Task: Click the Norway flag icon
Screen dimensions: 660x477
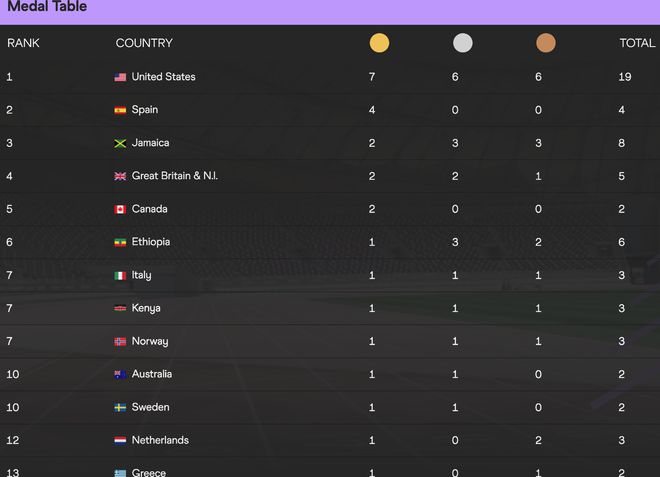Action: 120,341
